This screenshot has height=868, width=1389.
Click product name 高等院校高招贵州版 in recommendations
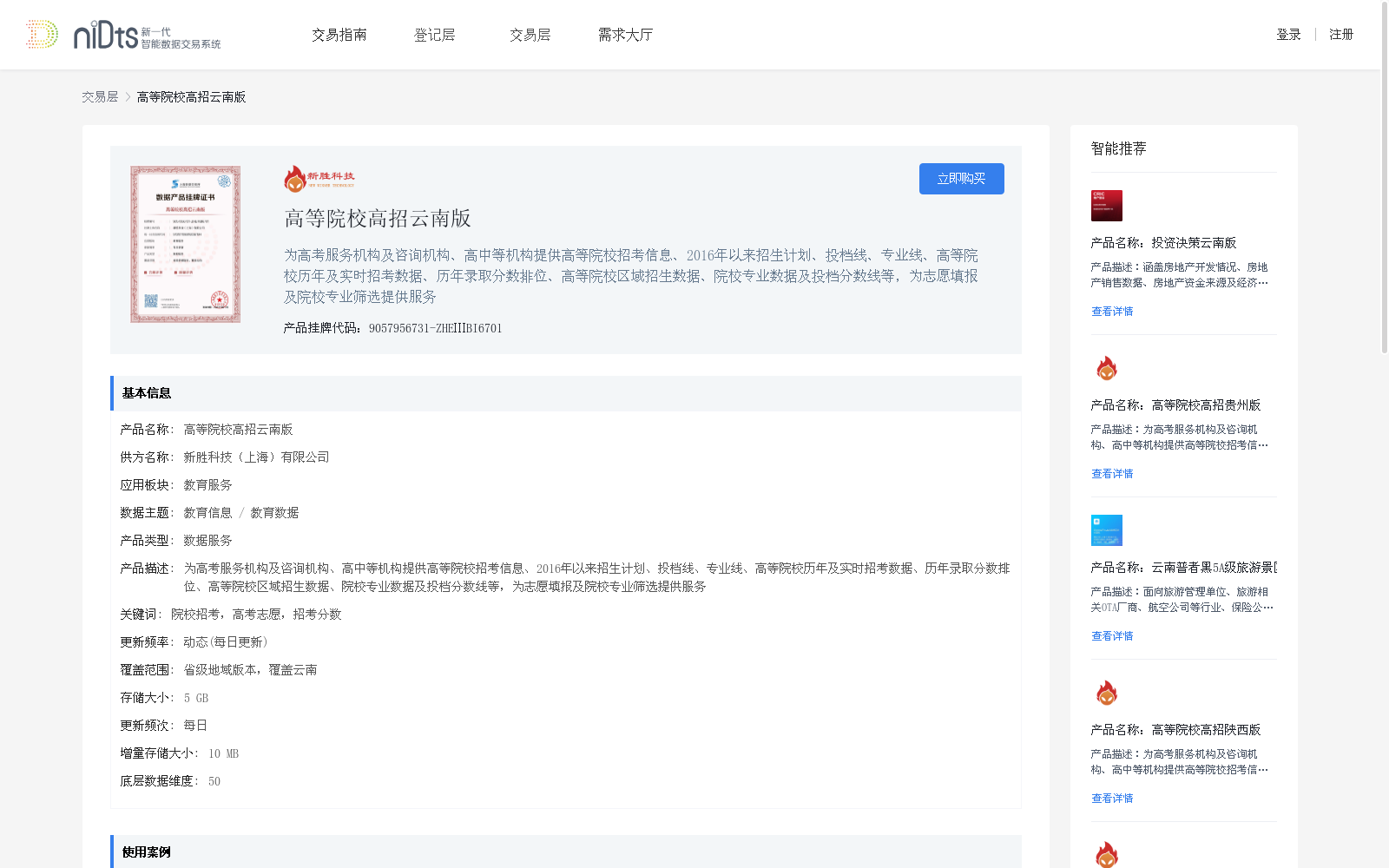[1206, 405]
